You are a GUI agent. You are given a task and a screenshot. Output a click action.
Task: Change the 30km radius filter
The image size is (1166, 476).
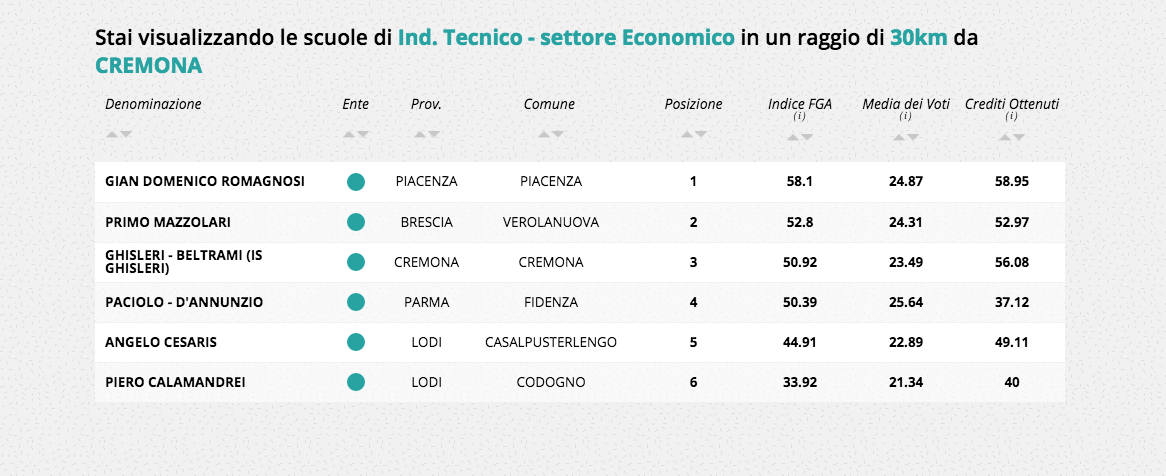pos(919,39)
